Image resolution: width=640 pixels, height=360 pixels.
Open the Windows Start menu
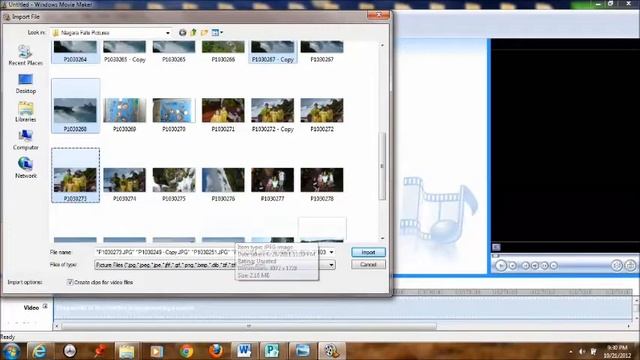[11, 351]
